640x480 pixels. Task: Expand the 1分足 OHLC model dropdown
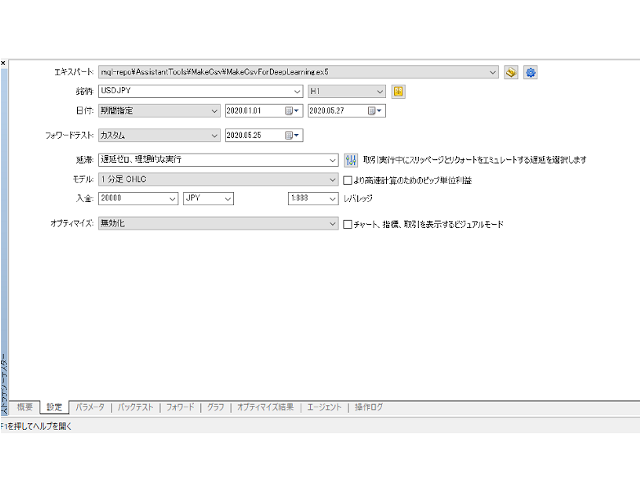click(333, 179)
